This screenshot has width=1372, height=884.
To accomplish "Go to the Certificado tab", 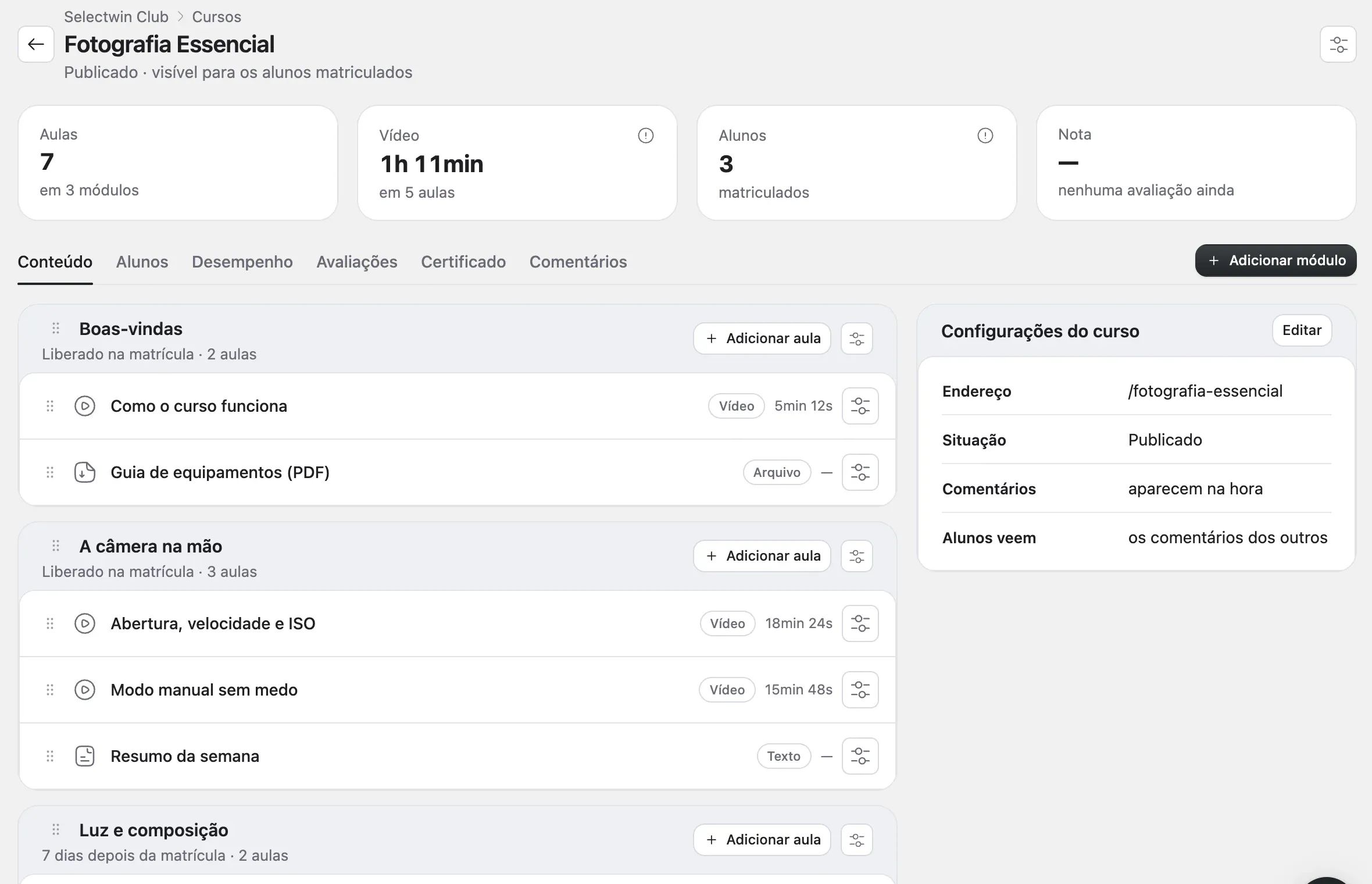I will 463,262.
